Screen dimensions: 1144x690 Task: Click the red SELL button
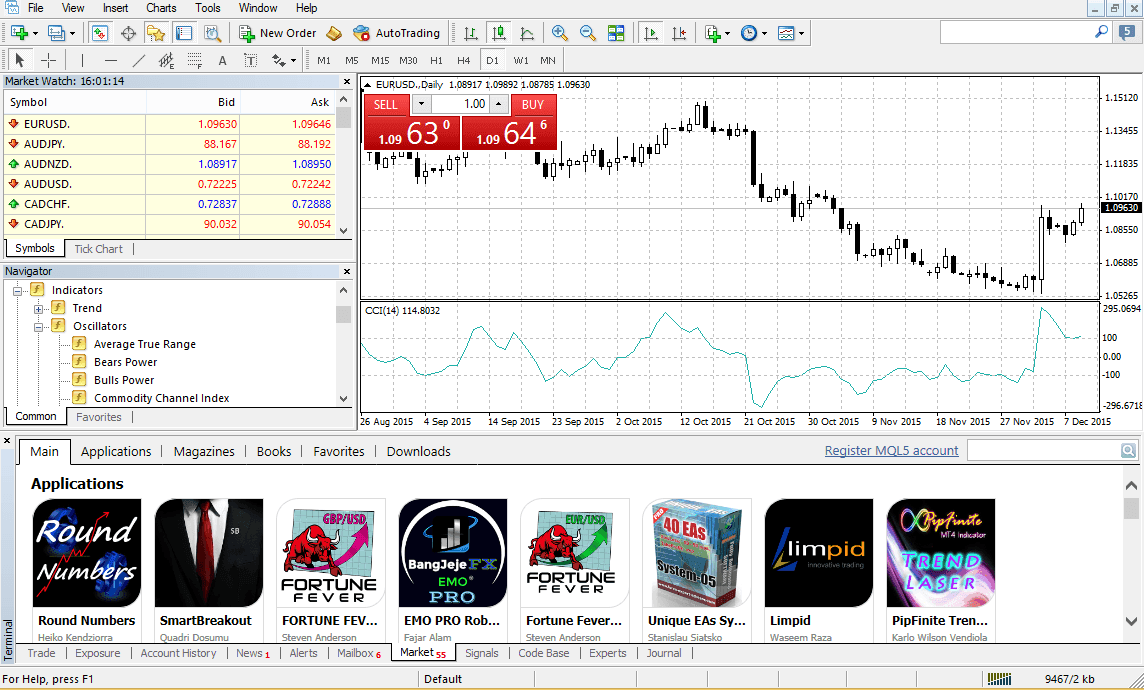pos(386,104)
